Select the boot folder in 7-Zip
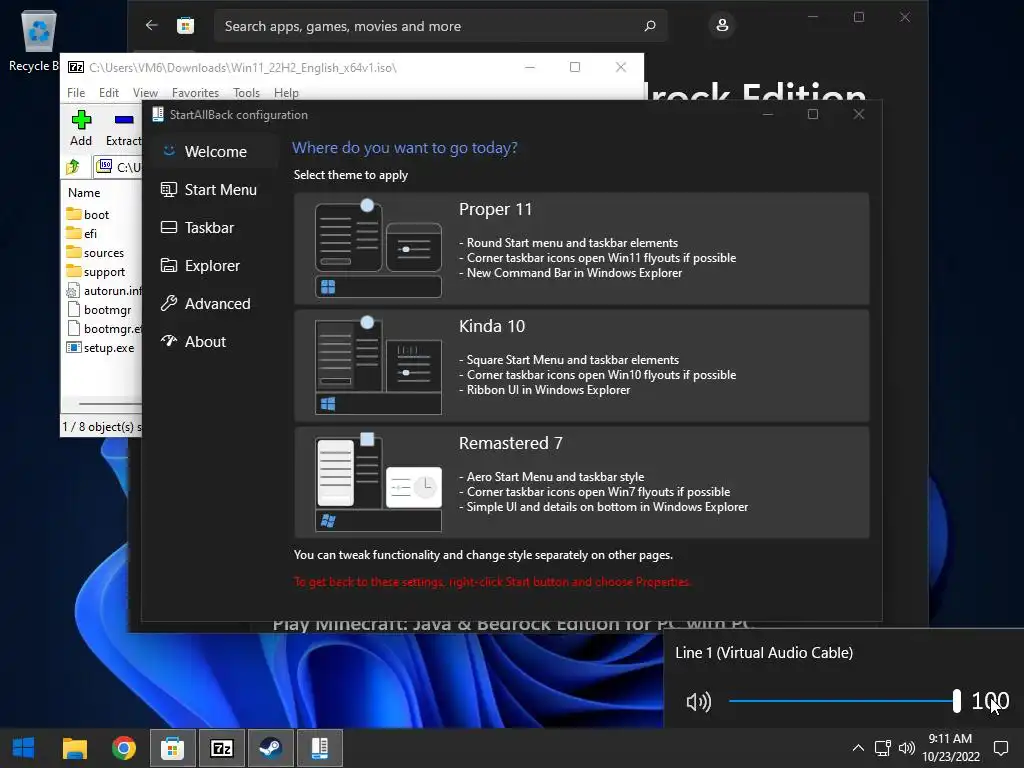This screenshot has height=768, width=1024. [x=88, y=214]
